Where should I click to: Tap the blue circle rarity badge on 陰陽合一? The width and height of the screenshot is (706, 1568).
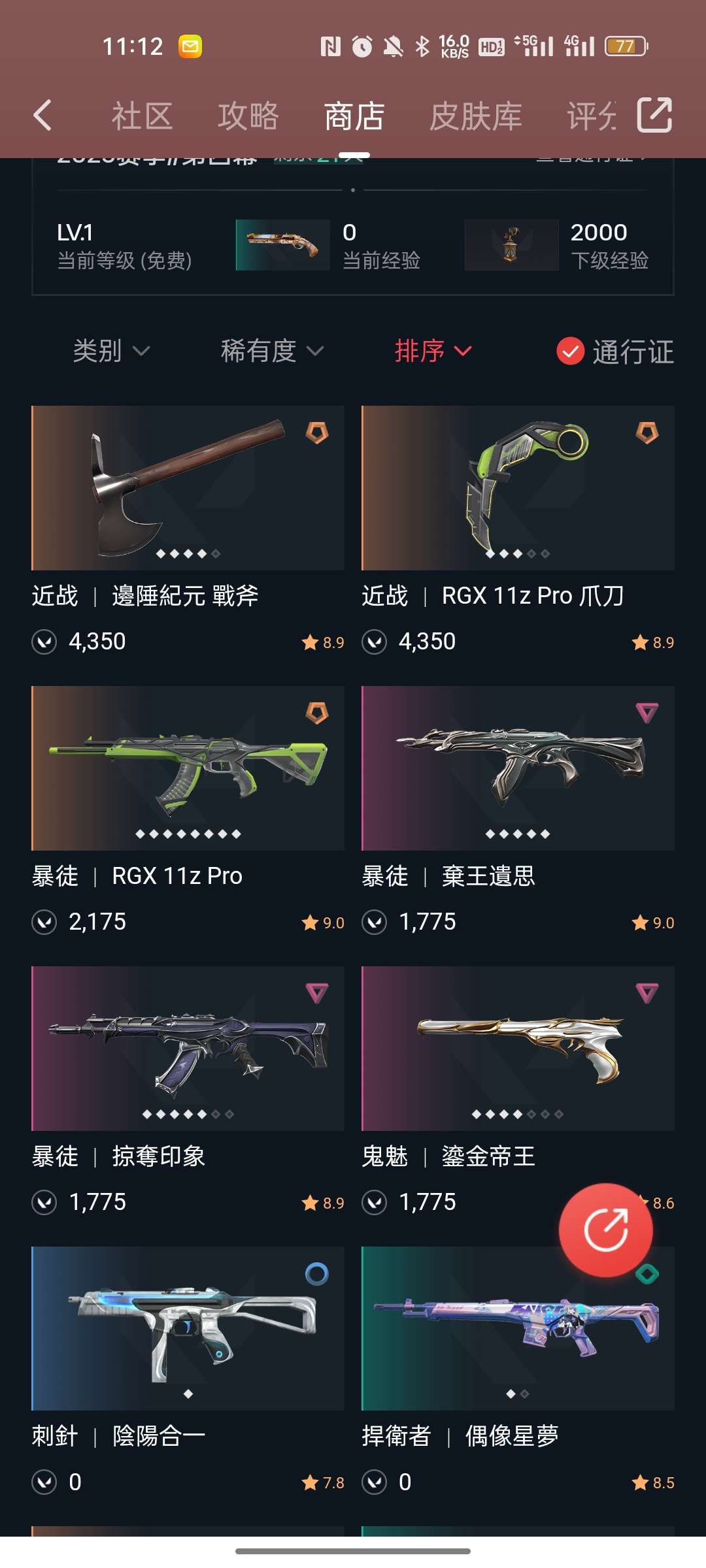click(x=317, y=1273)
